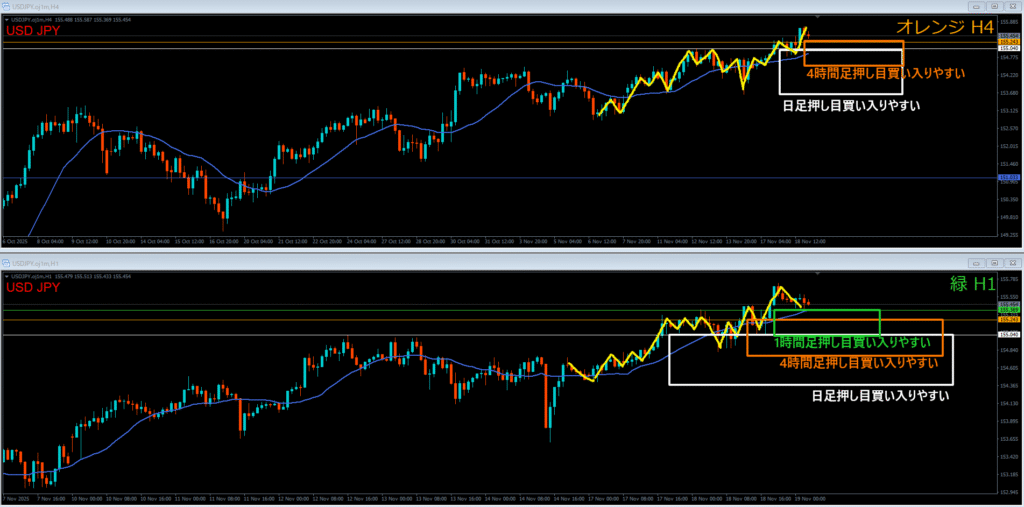
Task: Click the chart icon in the H4 window title bar
Action: click(5, 6)
